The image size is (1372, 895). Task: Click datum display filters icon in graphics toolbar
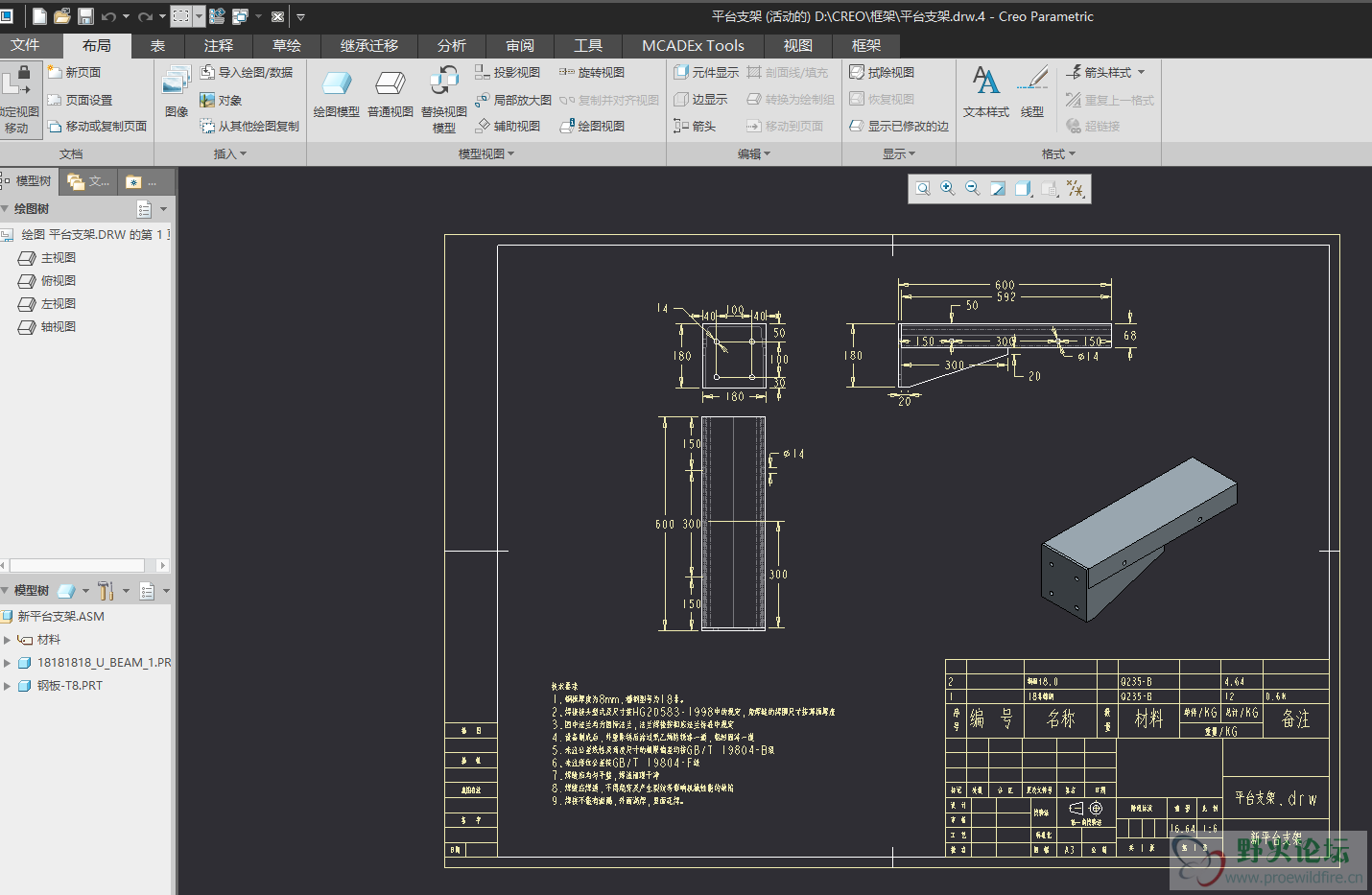click(x=1076, y=189)
